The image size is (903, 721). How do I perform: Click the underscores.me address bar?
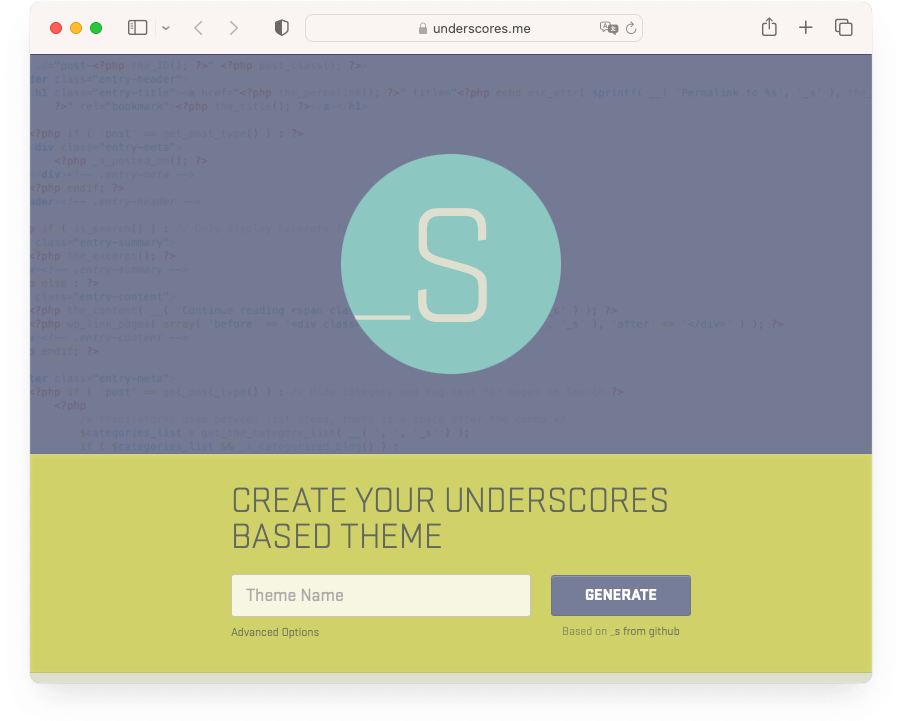(480, 29)
